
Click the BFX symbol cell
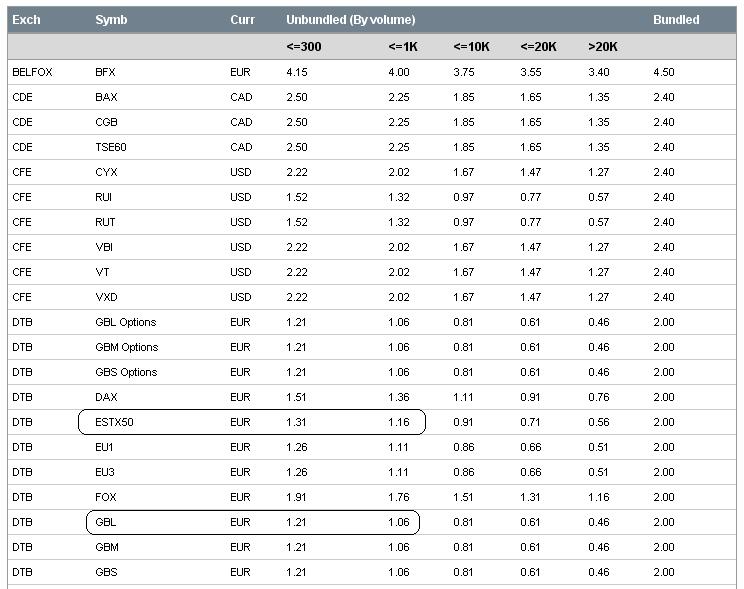106,72
